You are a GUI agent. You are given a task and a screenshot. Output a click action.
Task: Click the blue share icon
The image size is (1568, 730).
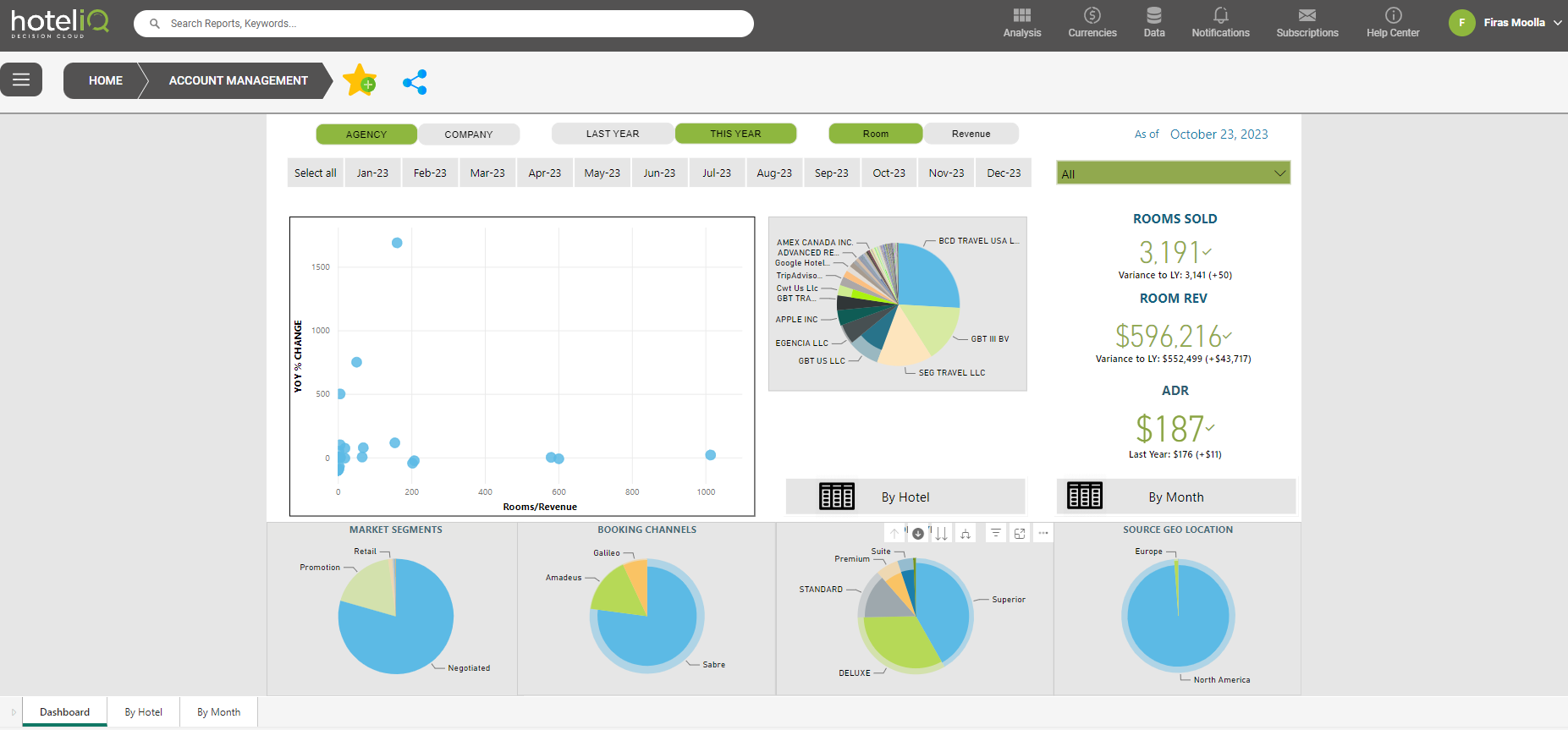pos(415,82)
